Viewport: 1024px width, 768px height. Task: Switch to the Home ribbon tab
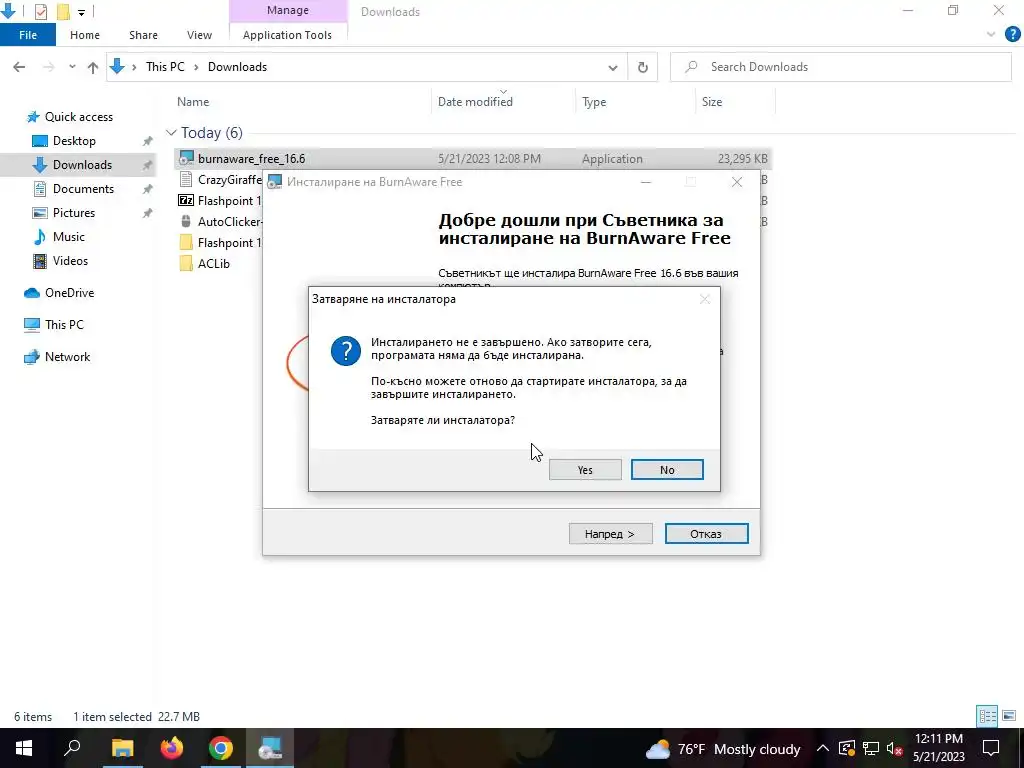pos(85,35)
